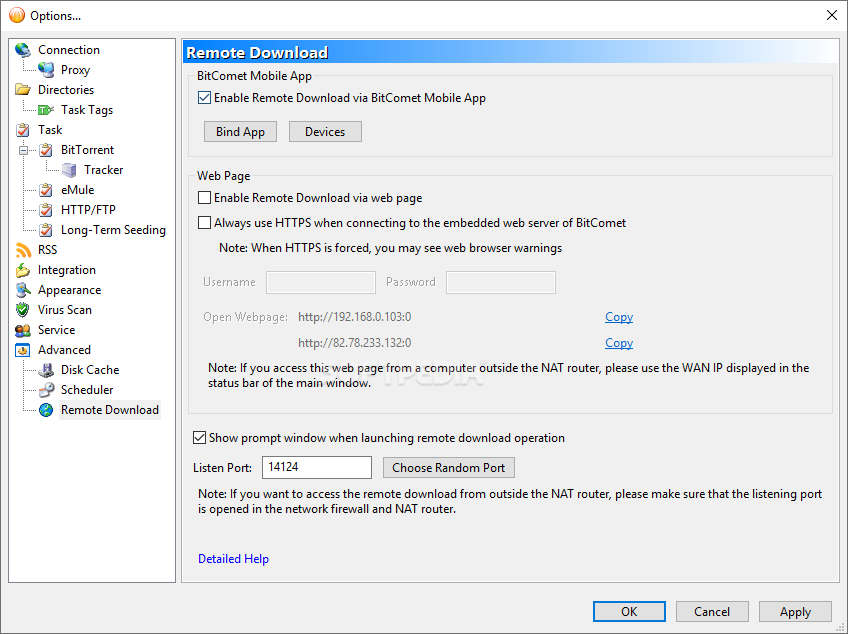Image resolution: width=848 pixels, height=634 pixels.
Task: Disable Remote Download via BitComet Mobile App
Action: [204, 98]
